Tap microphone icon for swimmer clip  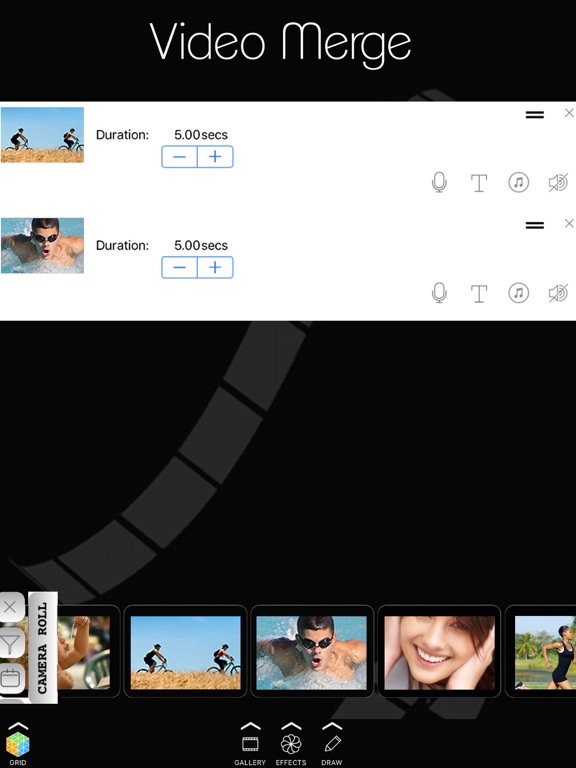[439, 293]
